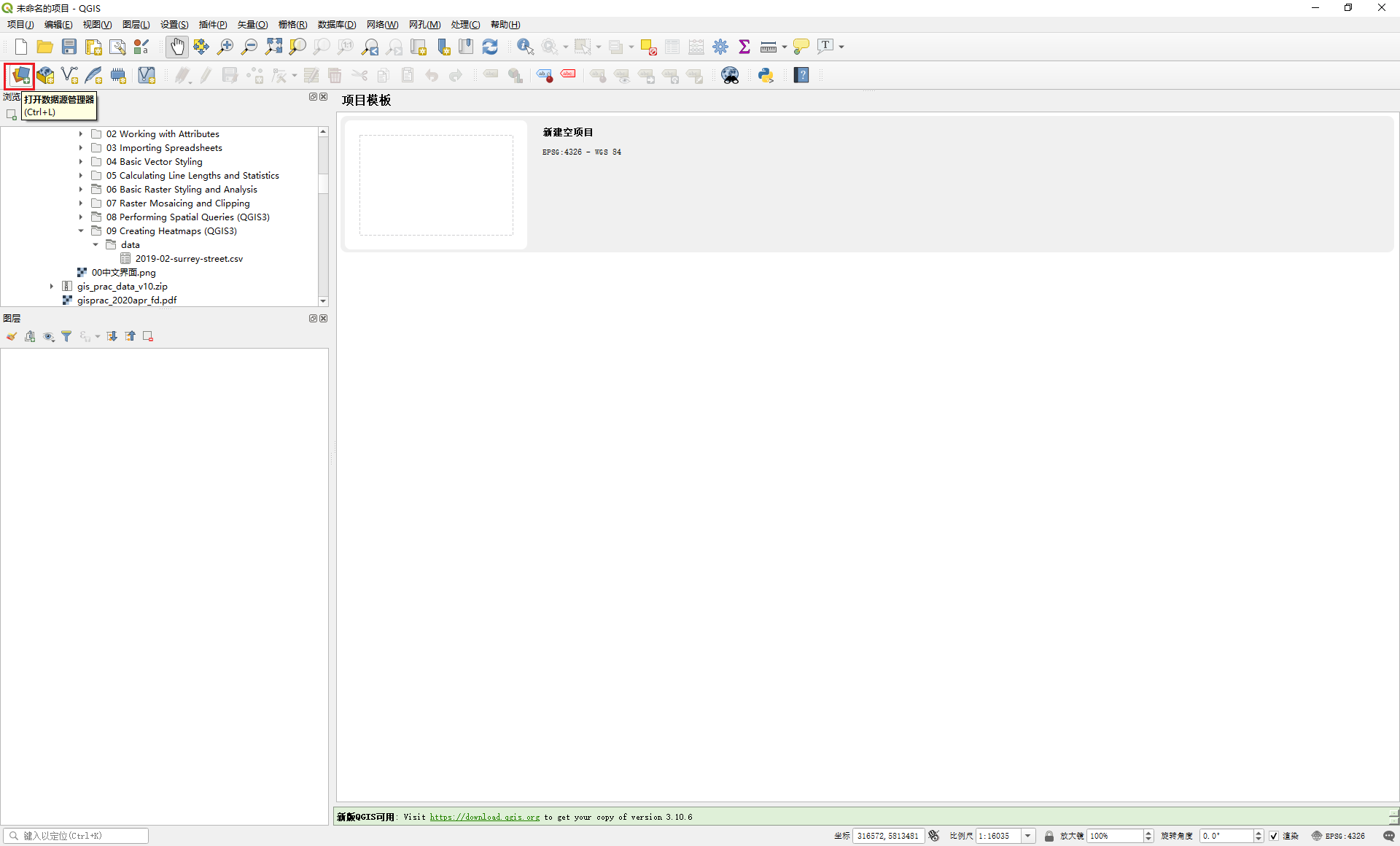Open the Data Source Manager icon
The image size is (1400, 846).
(x=20, y=75)
